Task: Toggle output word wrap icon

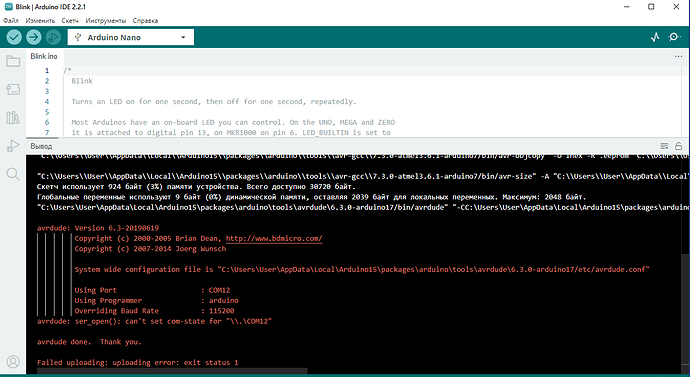Action: [x=664, y=146]
